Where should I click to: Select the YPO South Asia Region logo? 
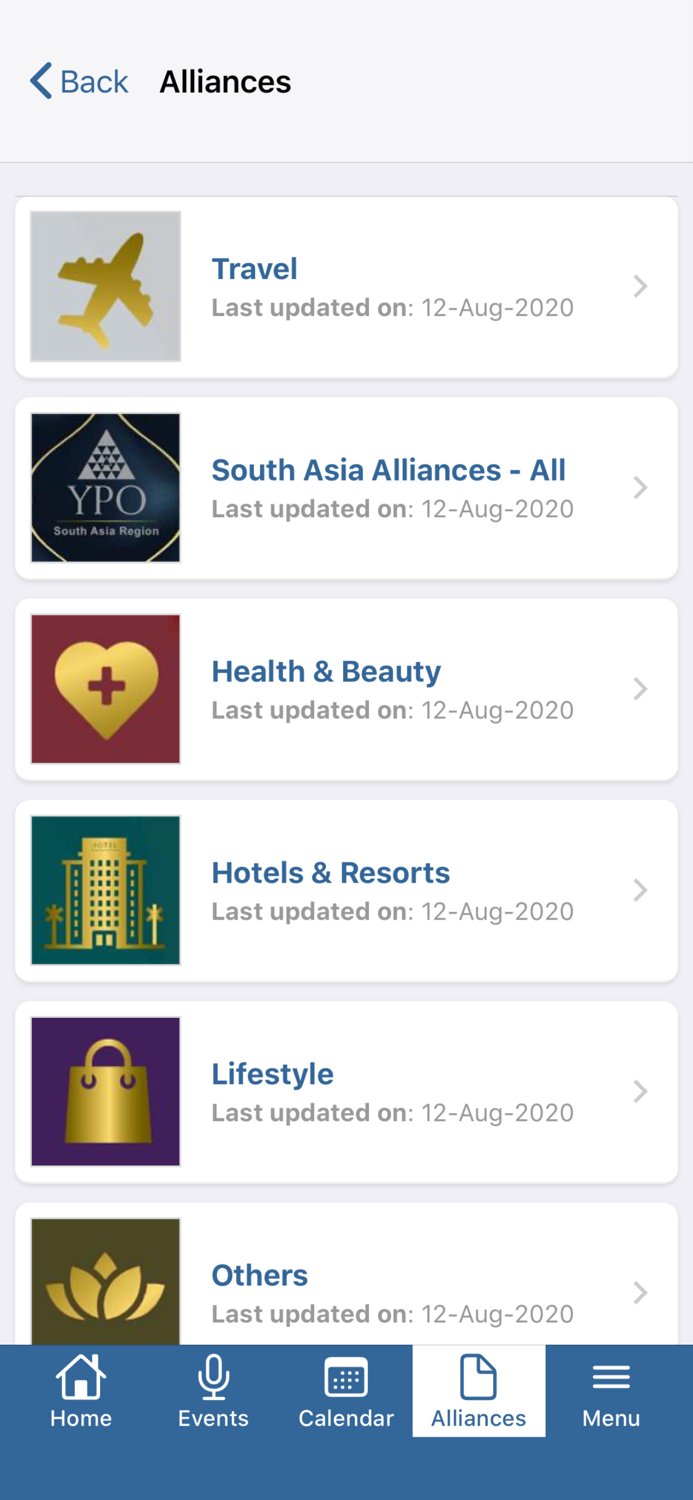105,487
